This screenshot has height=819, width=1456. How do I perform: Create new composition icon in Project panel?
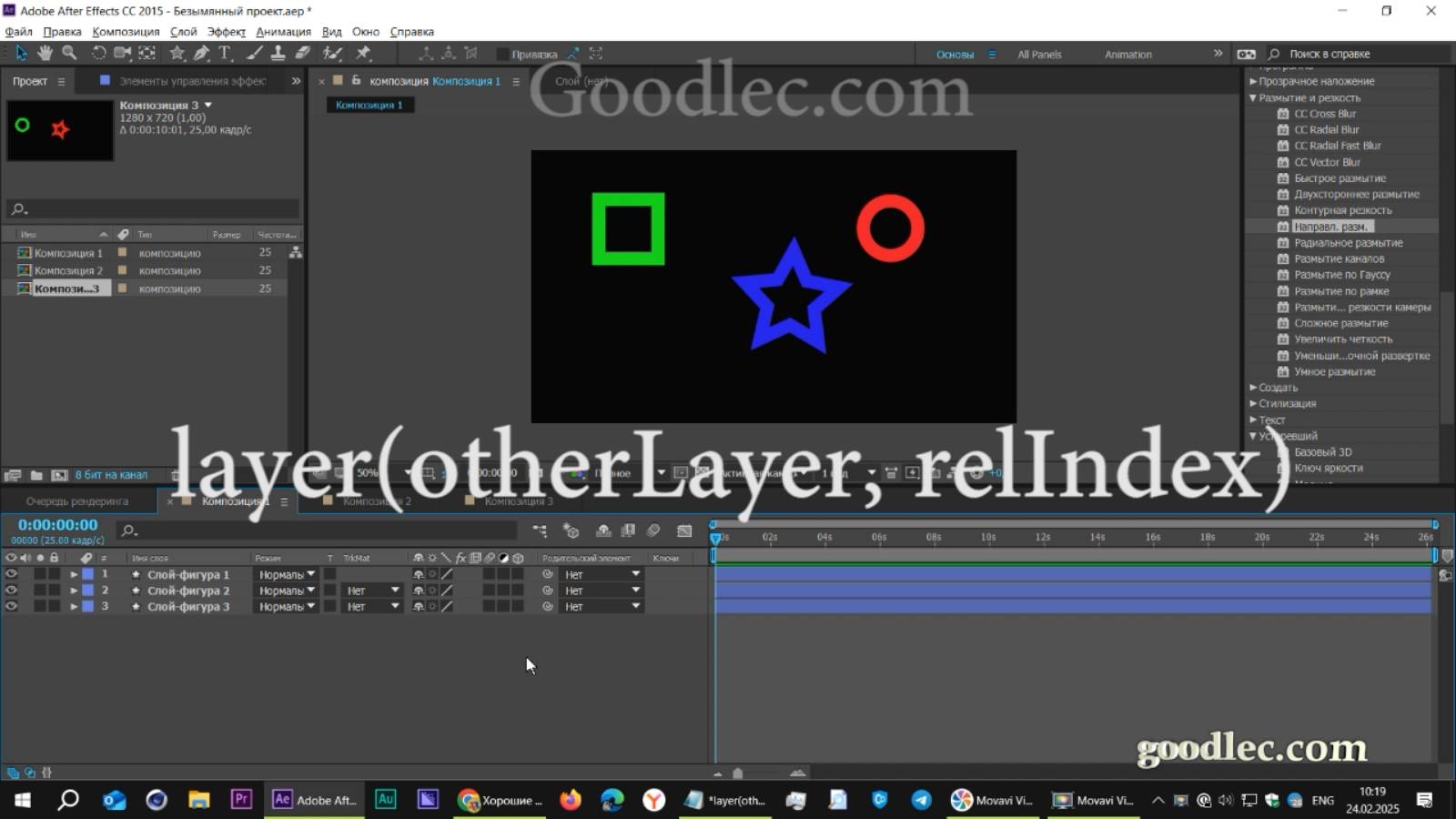coord(59,475)
